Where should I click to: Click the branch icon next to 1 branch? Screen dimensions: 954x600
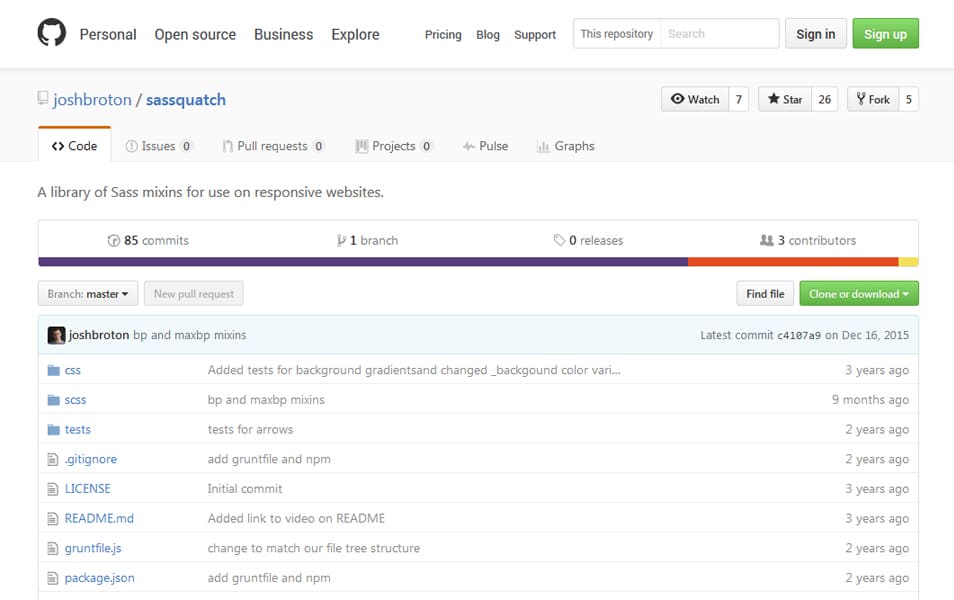click(x=341, y=240)
